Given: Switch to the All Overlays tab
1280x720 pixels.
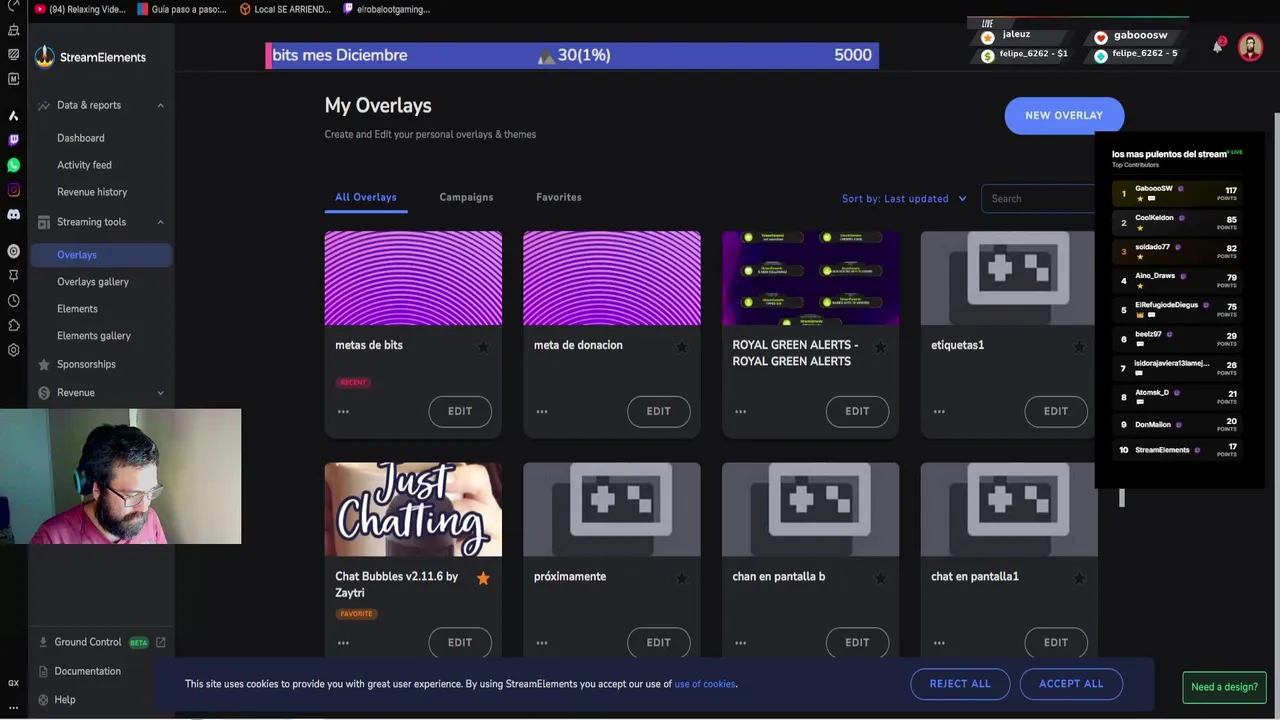Looking at the screenshot, I should 366,197.
